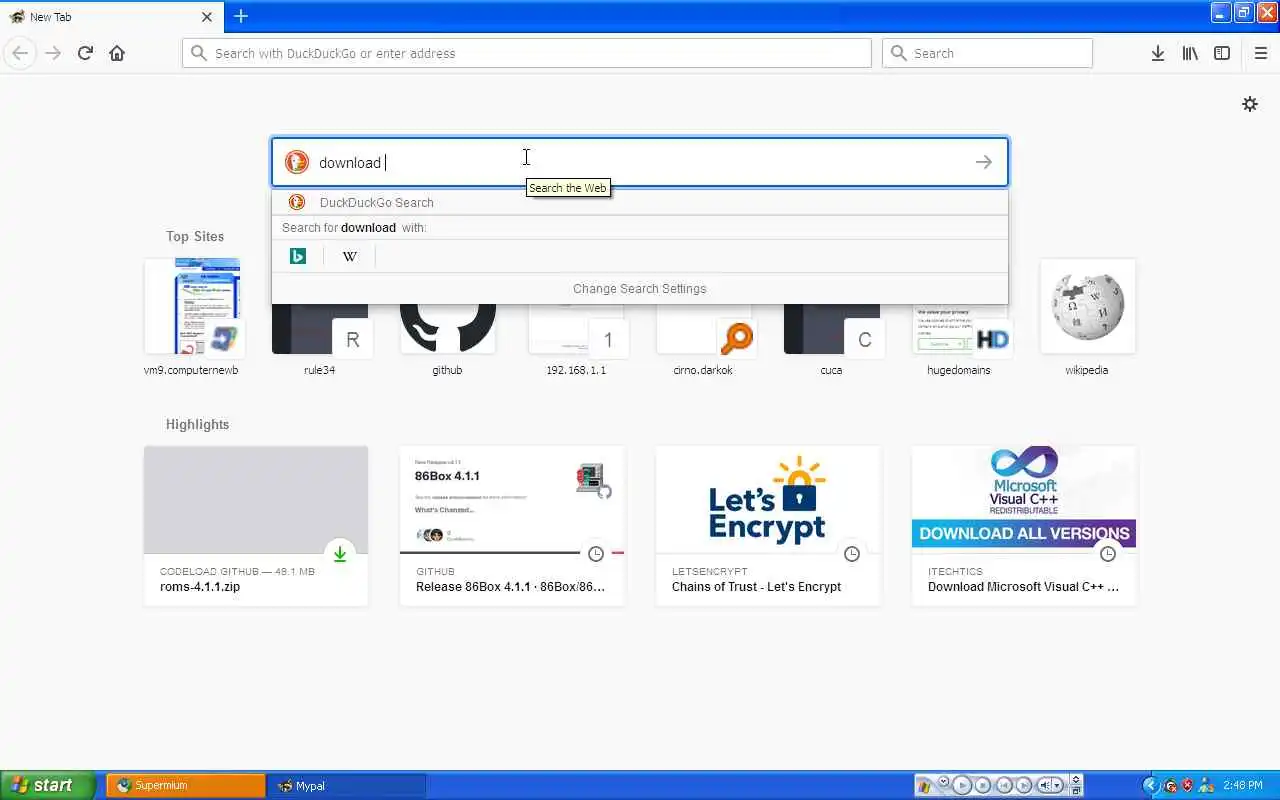
Task: Open the cuca top site tile
Action: (x=832, y=340)
